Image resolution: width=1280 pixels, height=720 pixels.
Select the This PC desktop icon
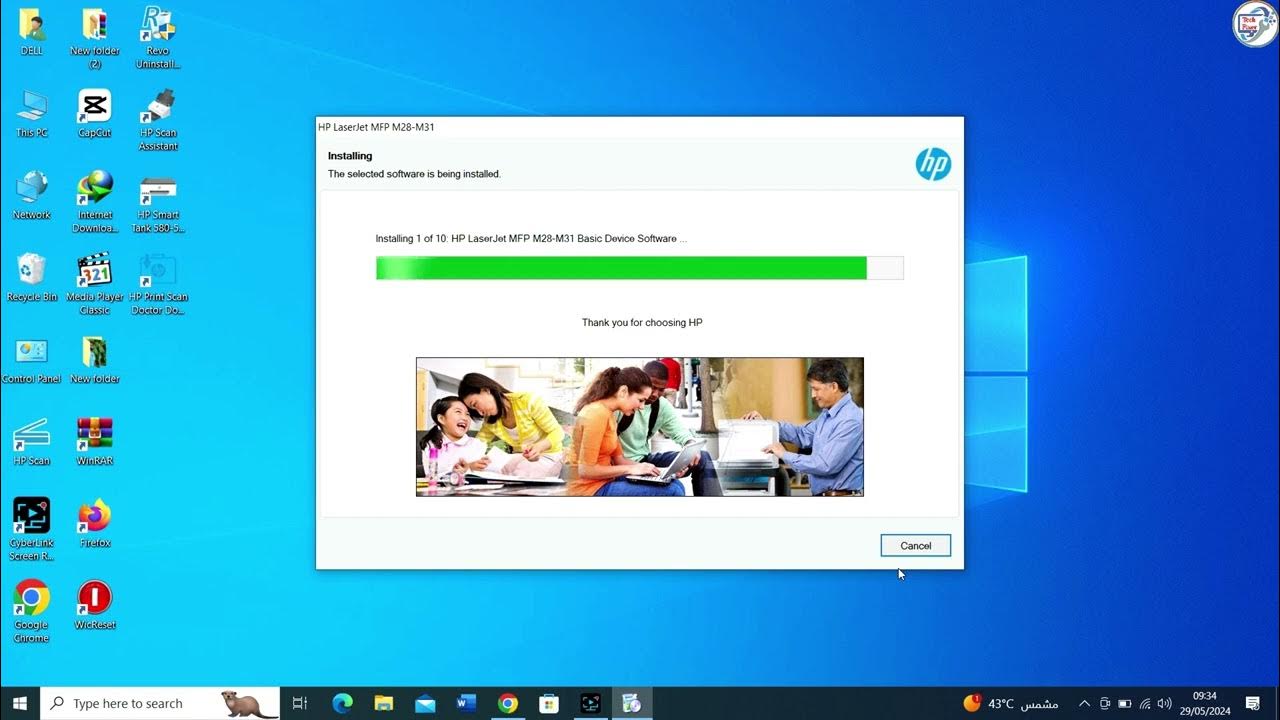coord(32,113)
